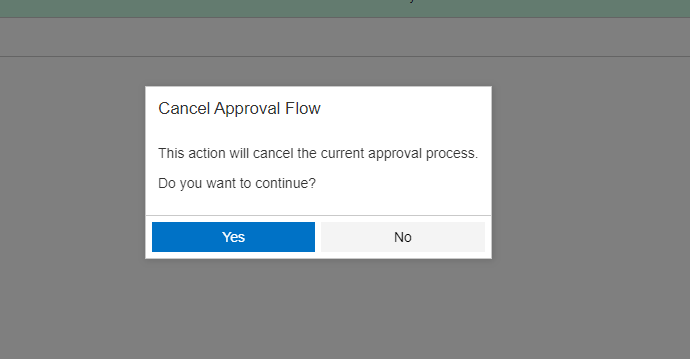Image resolution: width=690 pixels, height=360 pixels.
Task: Dismiss the dialog using the gray No button
Action: tap(403, 237)
